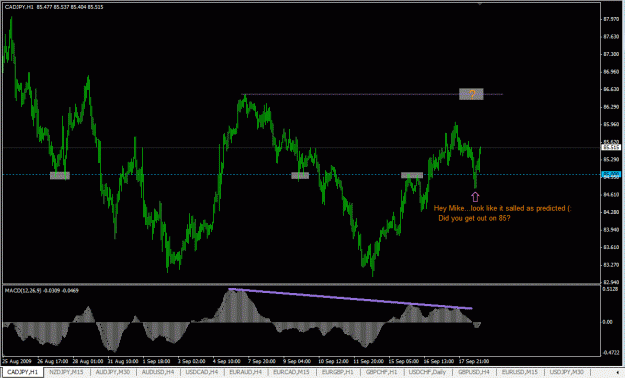Click the MACD zero level label 0.00
625x378 pixels.
click(x=608, y=322)
